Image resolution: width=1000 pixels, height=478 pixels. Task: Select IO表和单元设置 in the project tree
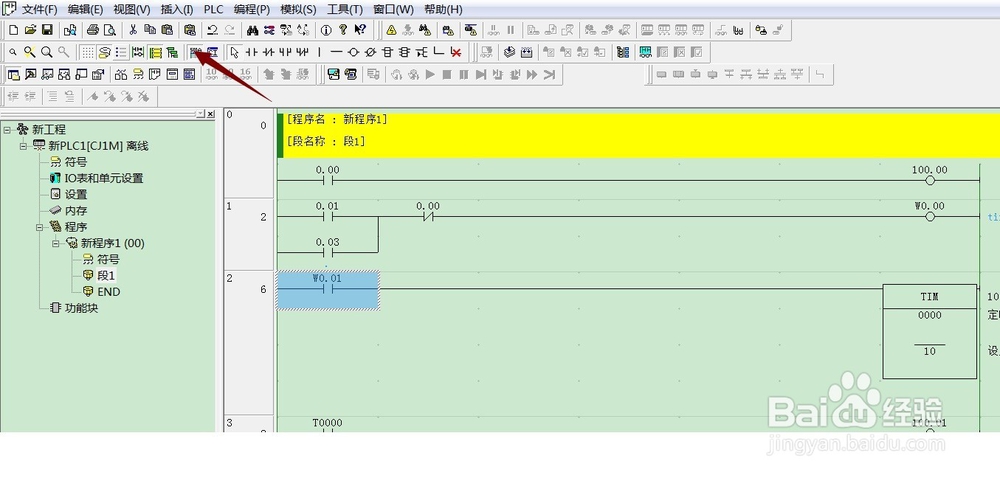104,178
